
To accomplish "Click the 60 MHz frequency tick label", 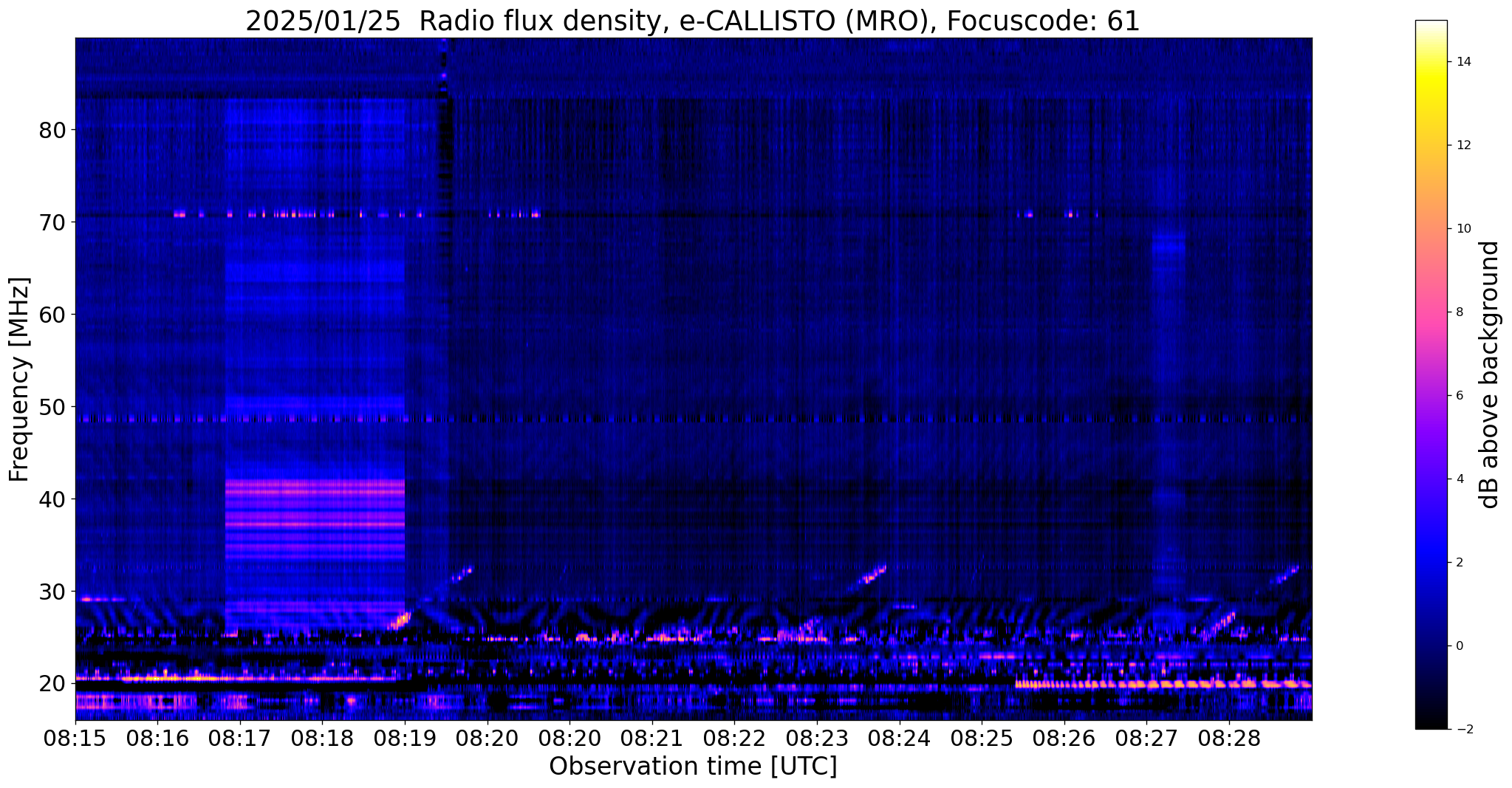I will click(52, 315).
